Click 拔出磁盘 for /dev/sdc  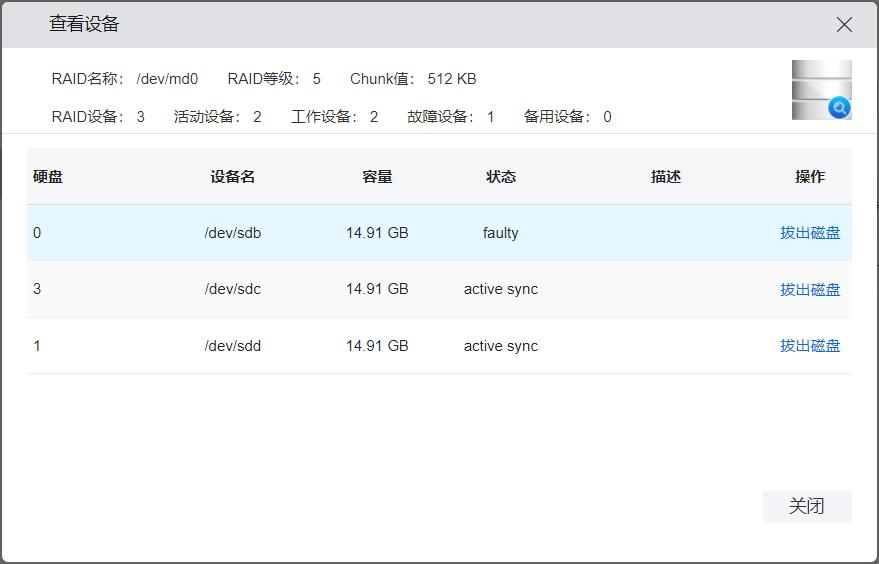pos(810,290)
